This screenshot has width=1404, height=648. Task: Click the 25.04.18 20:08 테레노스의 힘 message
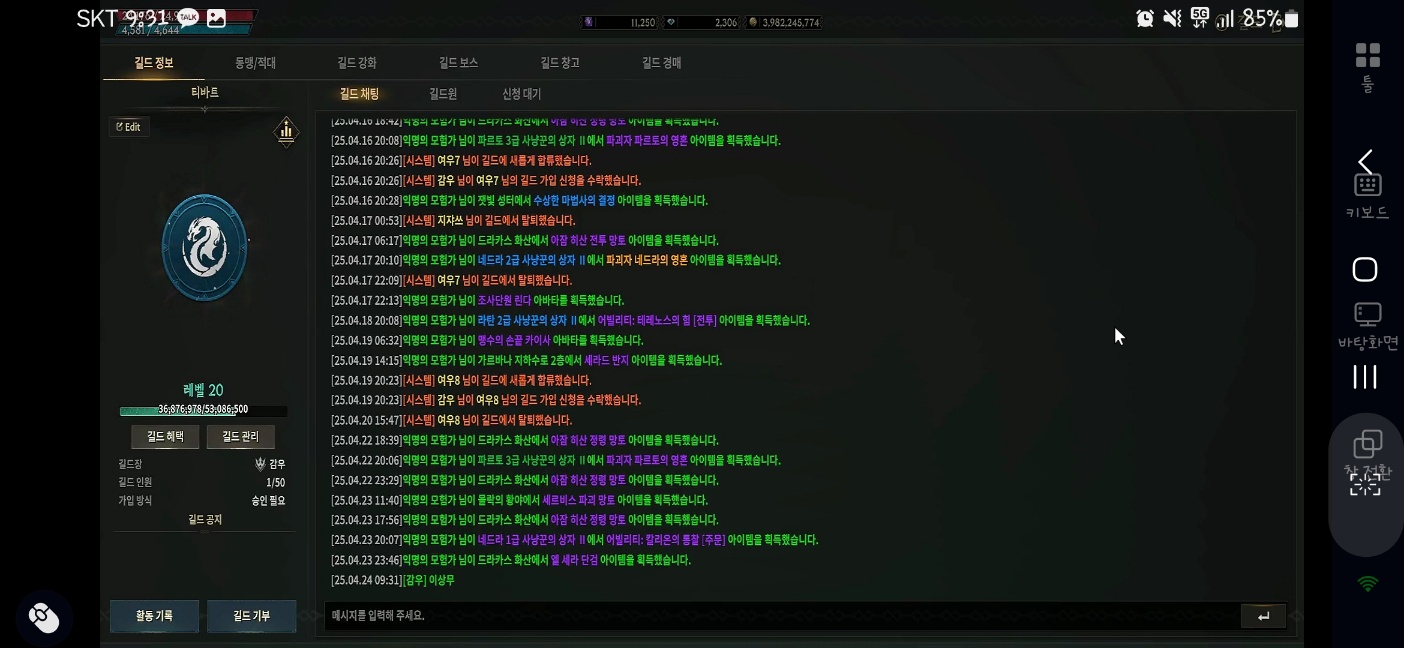(x=570, y=320)
